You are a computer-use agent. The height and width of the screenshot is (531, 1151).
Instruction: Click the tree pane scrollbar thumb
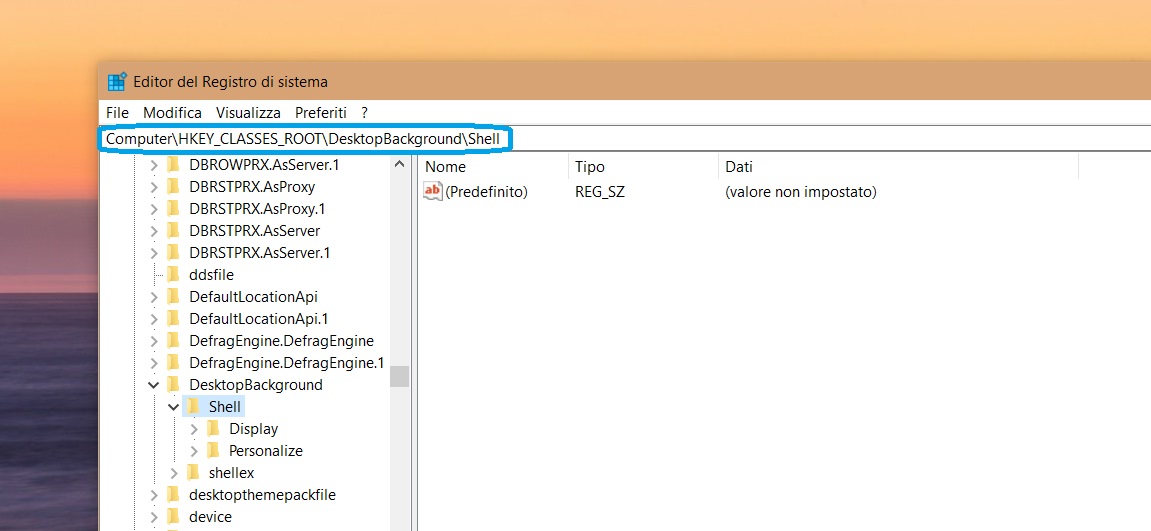399,377
